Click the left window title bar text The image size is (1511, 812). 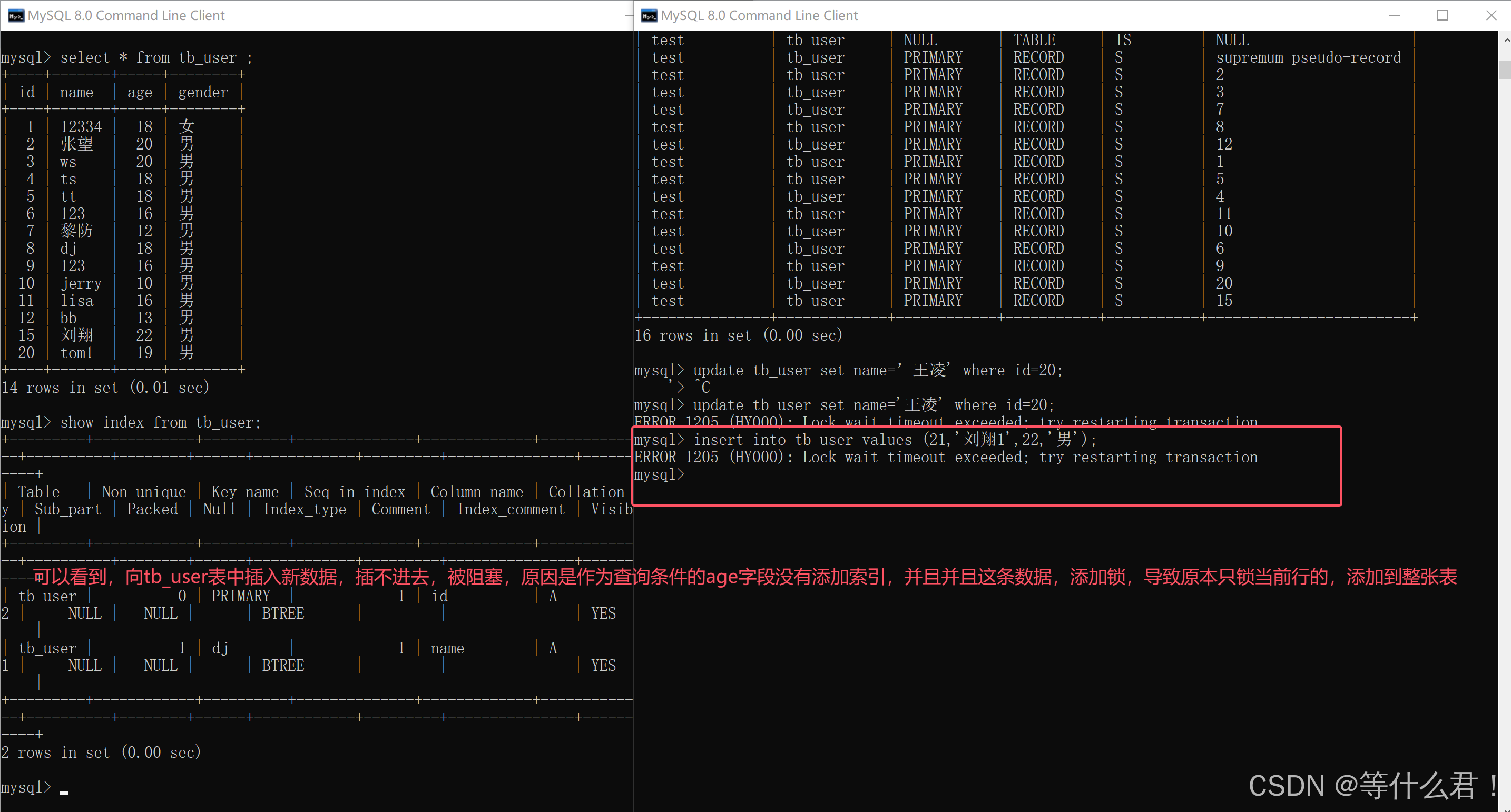(126, 15)
